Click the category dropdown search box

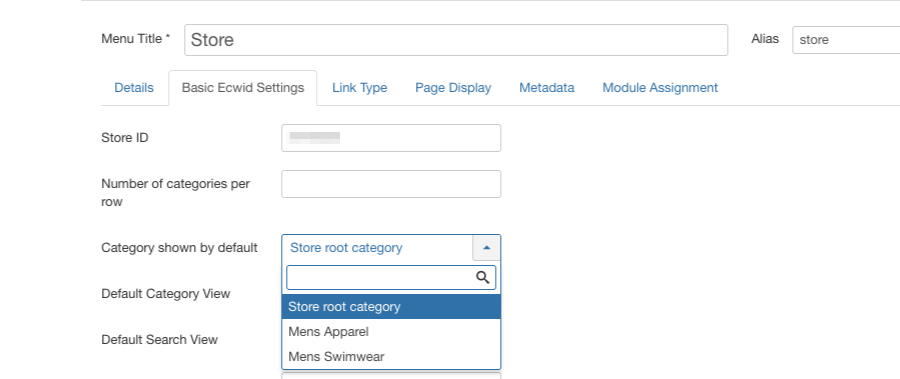coord(391,277)
